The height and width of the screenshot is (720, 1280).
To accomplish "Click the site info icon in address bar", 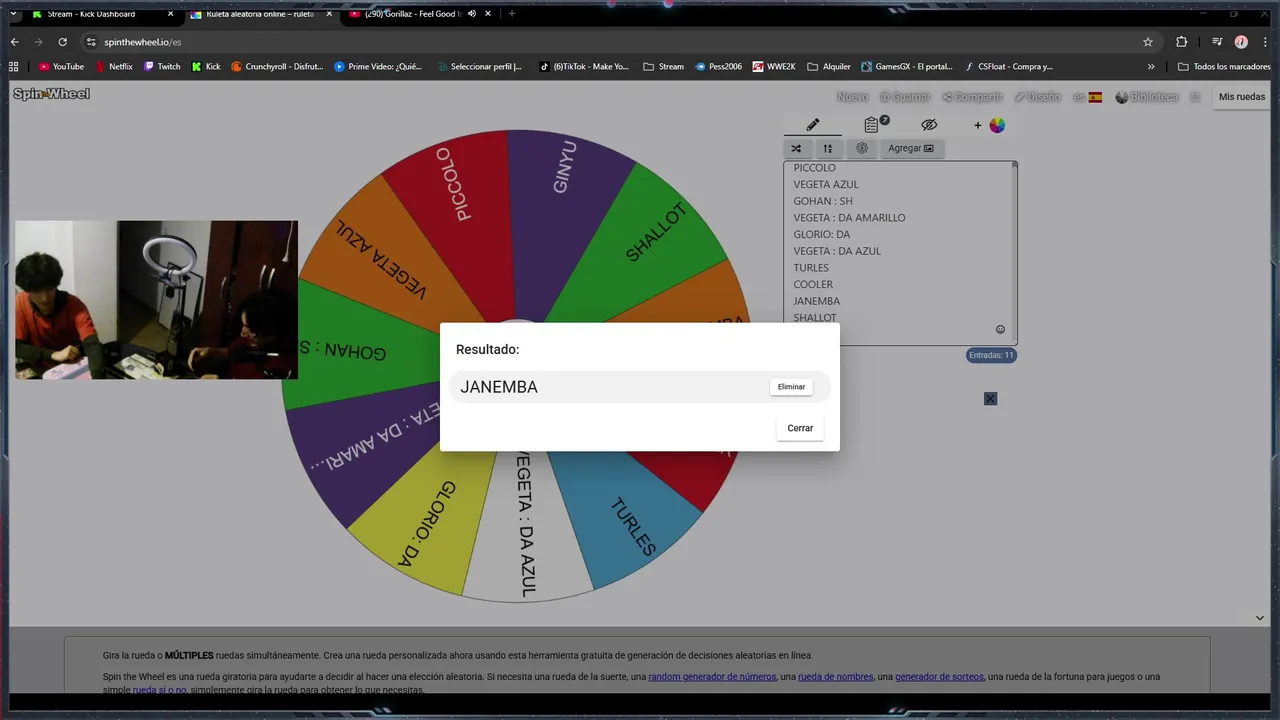I will [91, 42].
